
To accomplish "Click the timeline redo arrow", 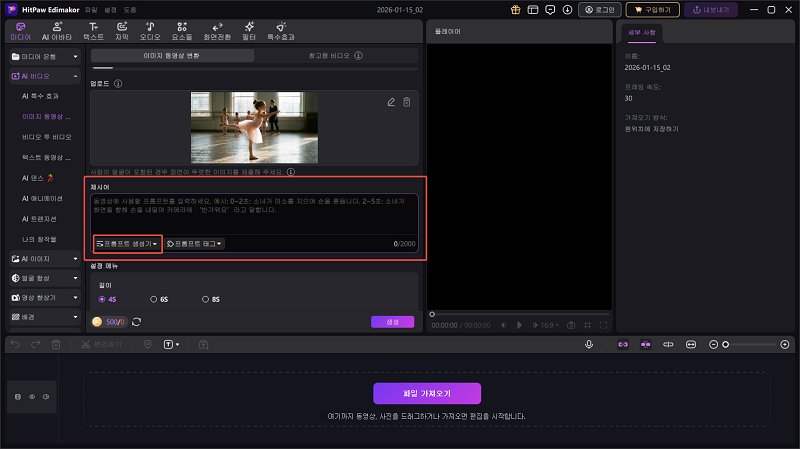I will coord(35,345).
